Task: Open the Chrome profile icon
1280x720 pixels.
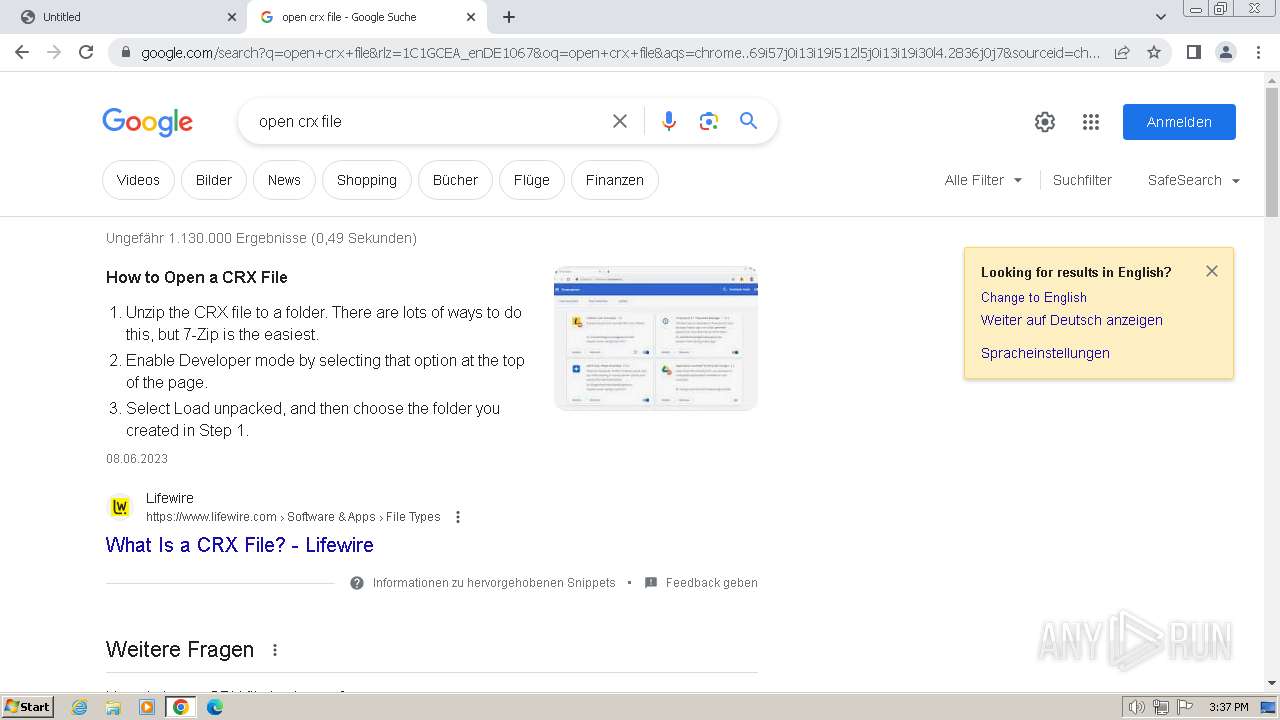Action: [1225, 52]
